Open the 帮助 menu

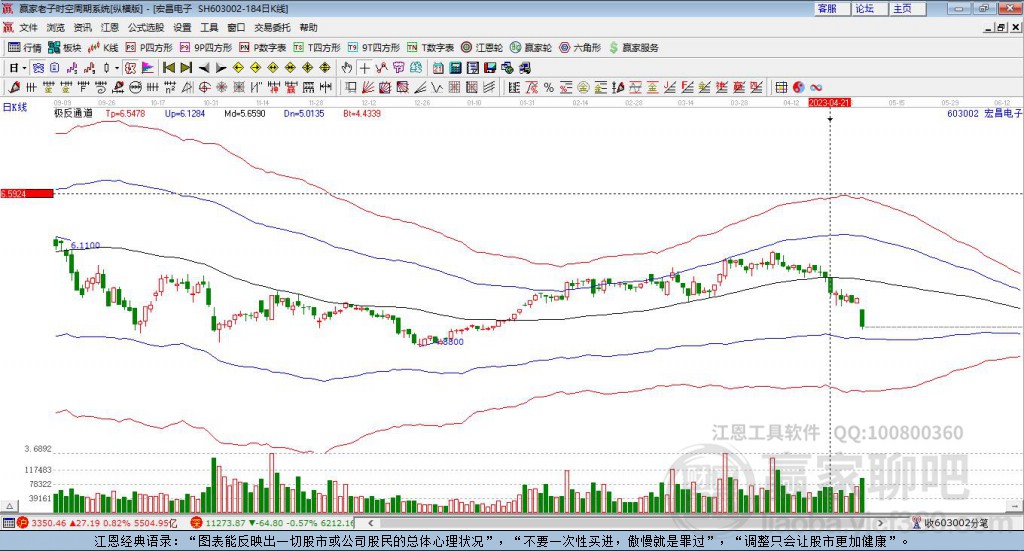(x=308, y=27)
